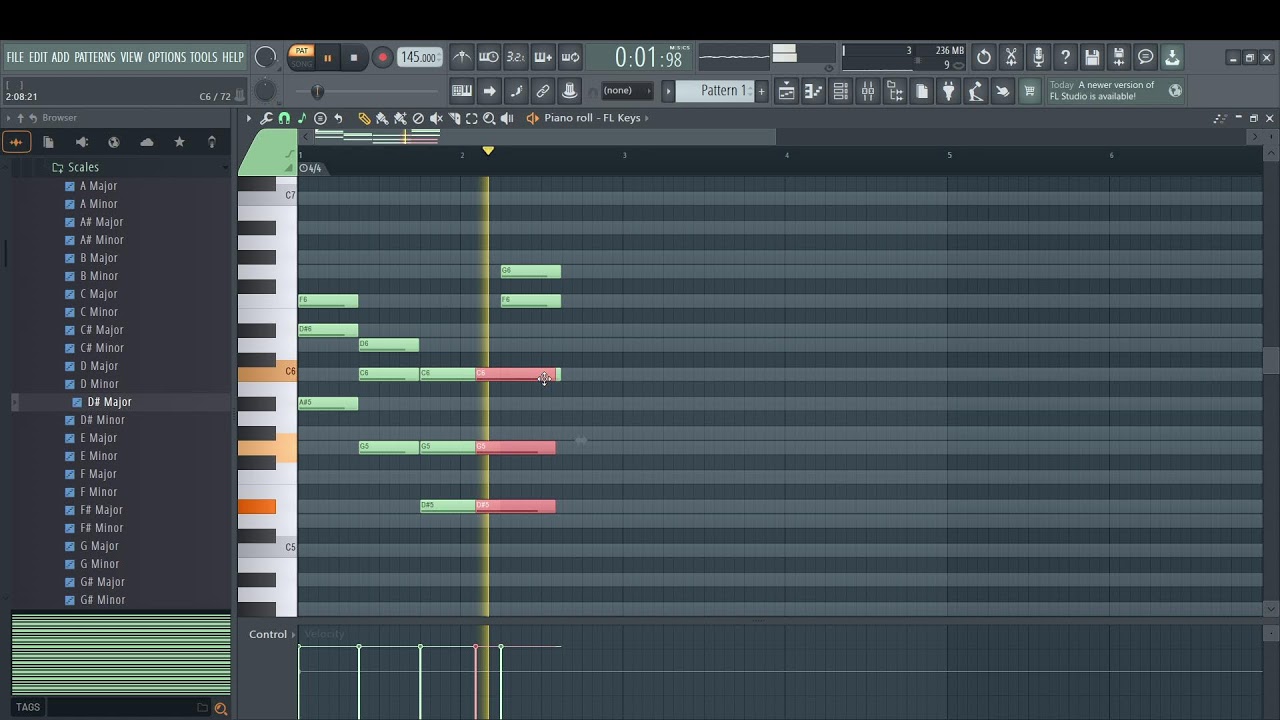Open the (none) snap selector dropdown
This screenshot has width=1280, height=720.
(626, 91)
